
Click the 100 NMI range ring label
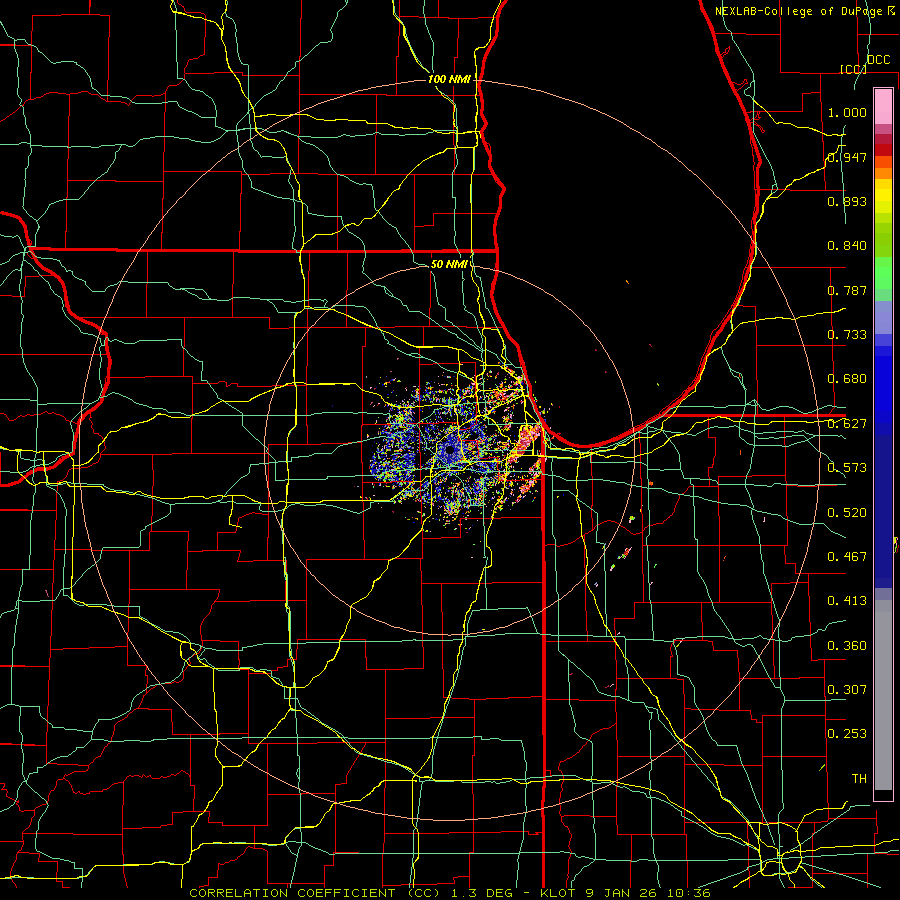coord(449,79)
